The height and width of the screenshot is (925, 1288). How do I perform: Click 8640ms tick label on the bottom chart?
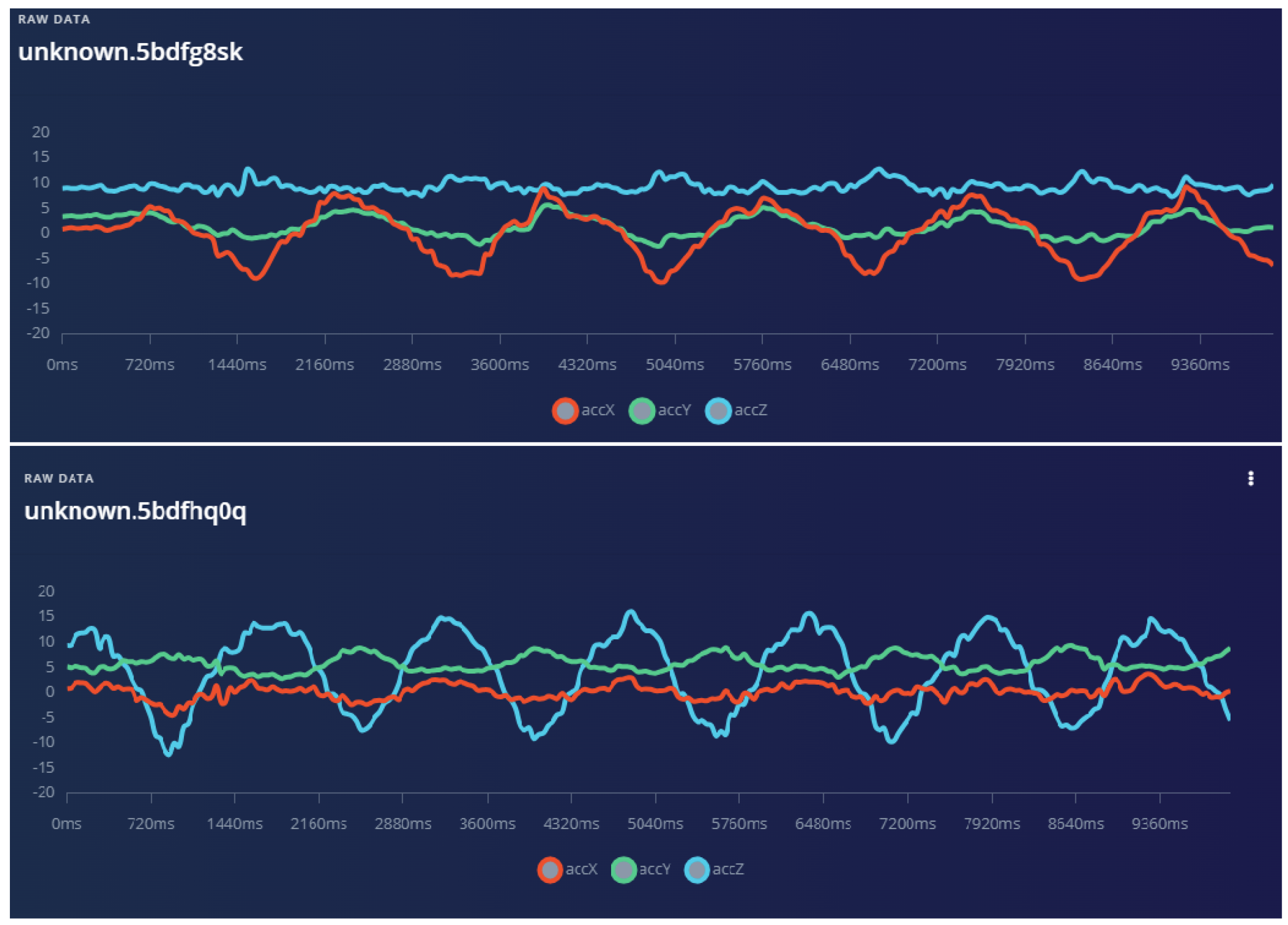tap(1075, 823)
